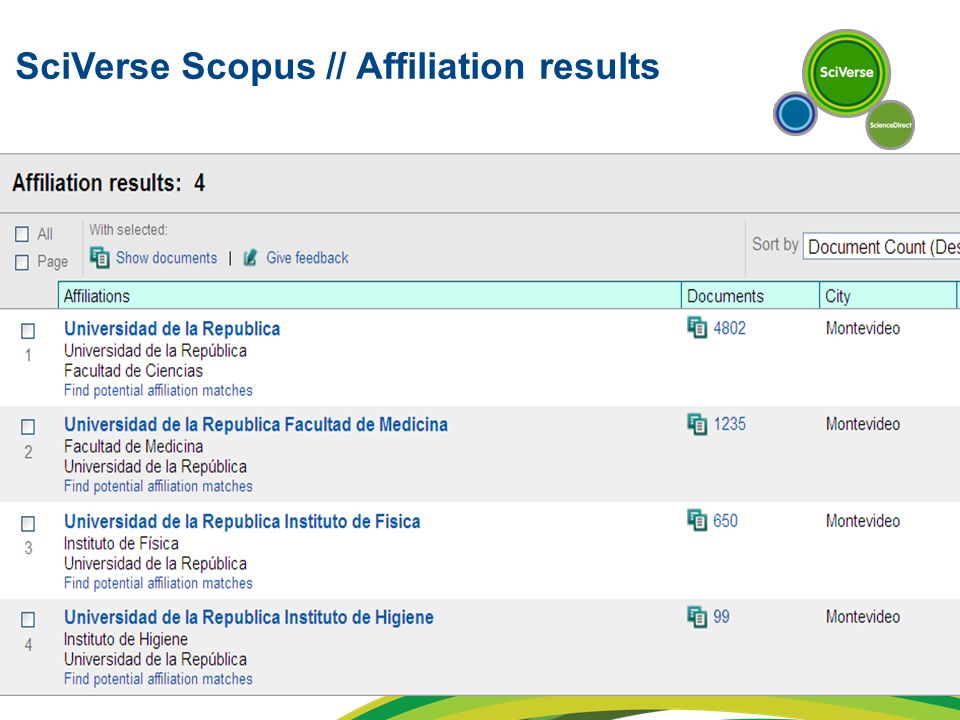
Task: Click document icon next to 650
Action: [697, 520]
